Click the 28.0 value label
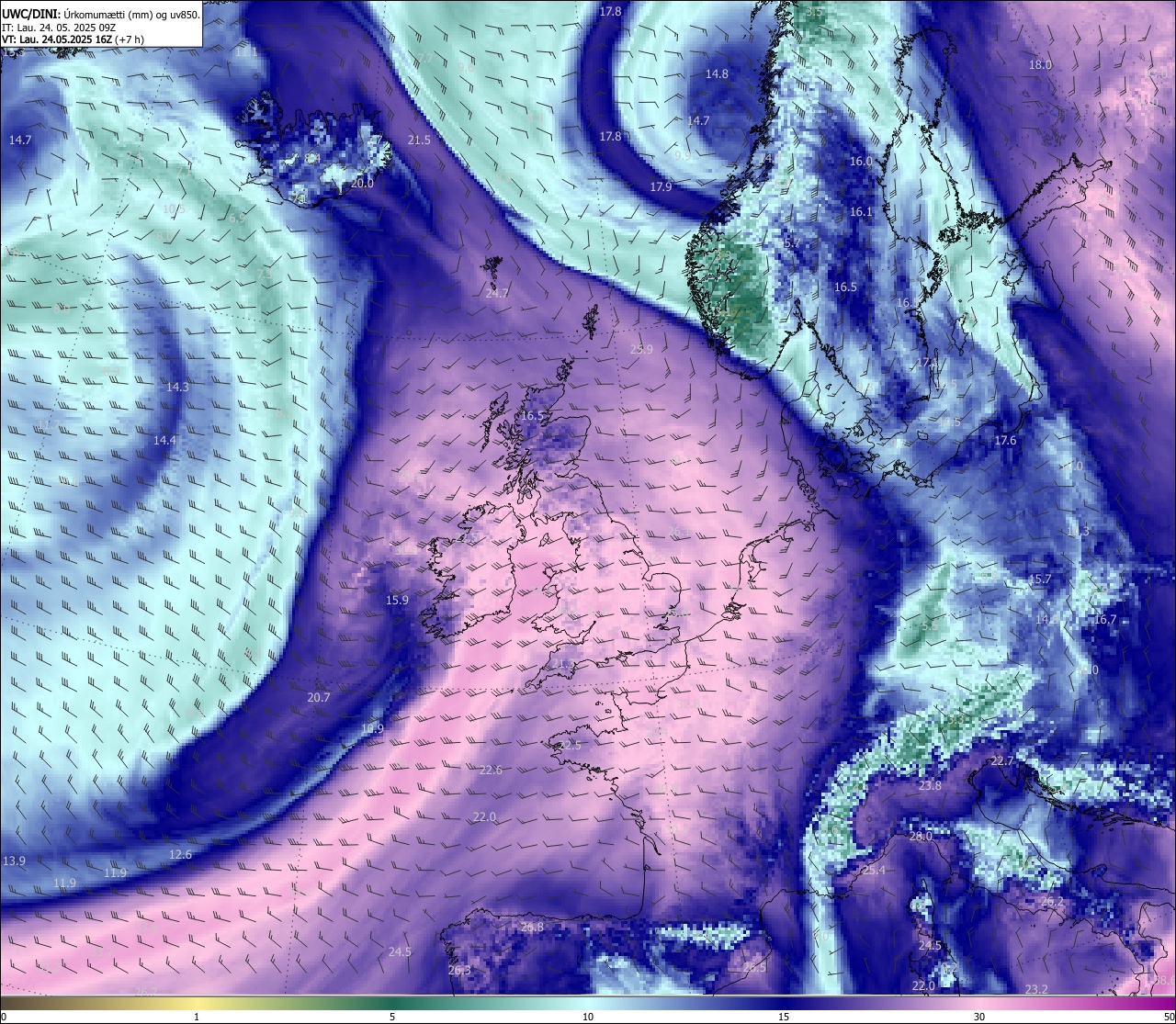This screenshot has width=1176, height=1024. [x=921, y=836]
